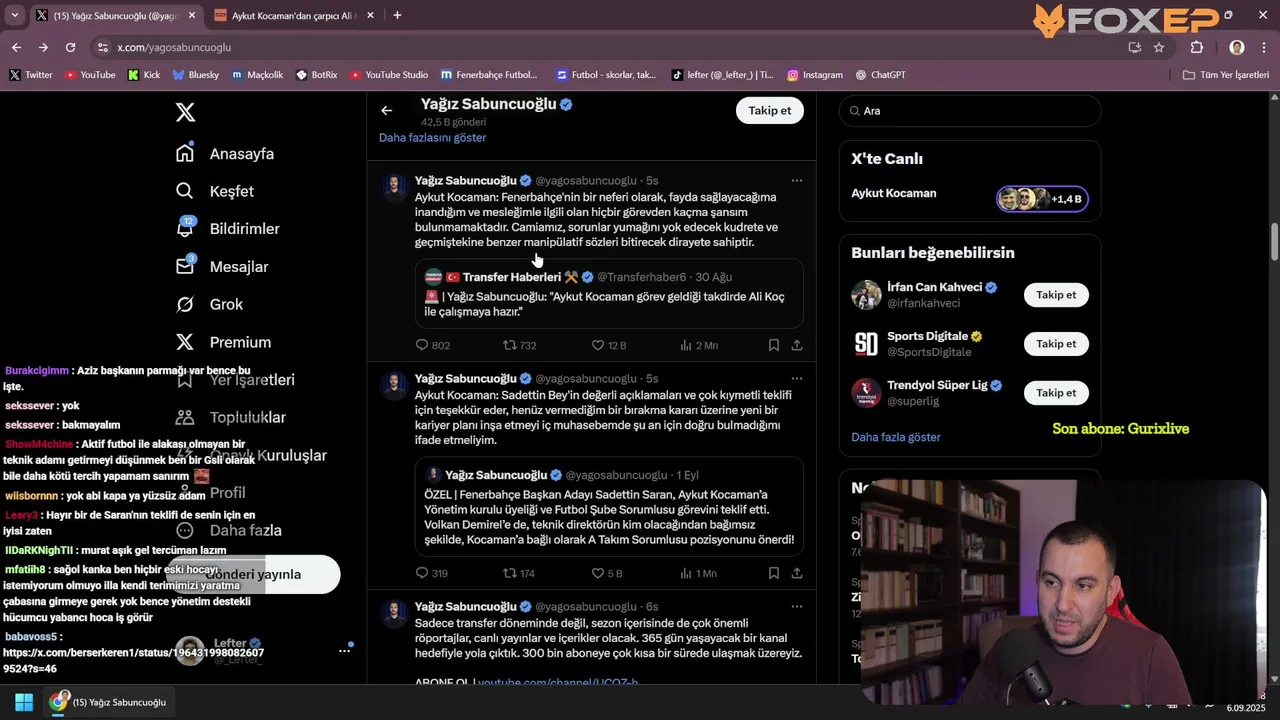
Task: Open the tab search dropdown arrow
Action: (14, 16)
